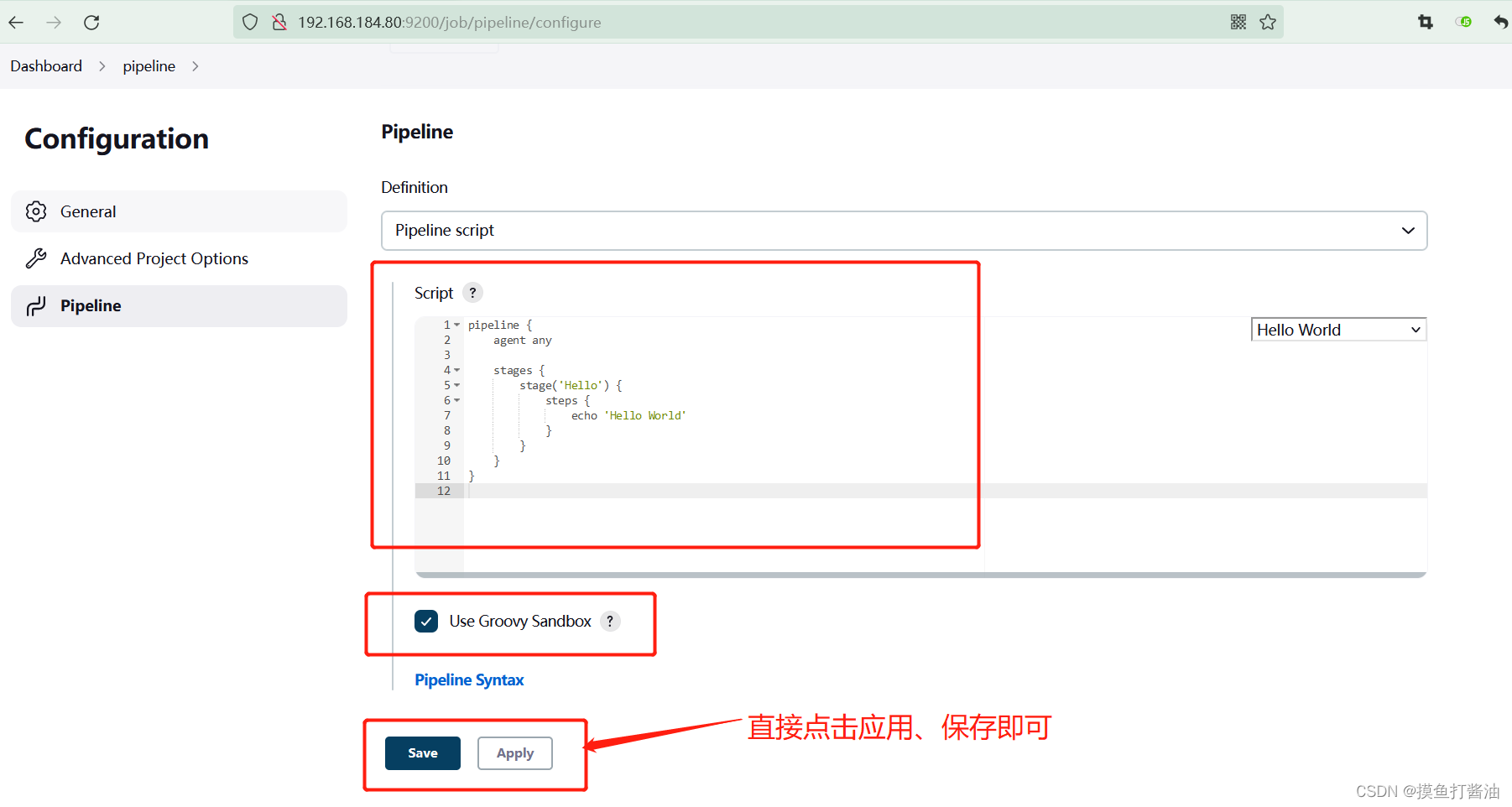
Task: Click the Configuration heading
Action: coord(117,138)
